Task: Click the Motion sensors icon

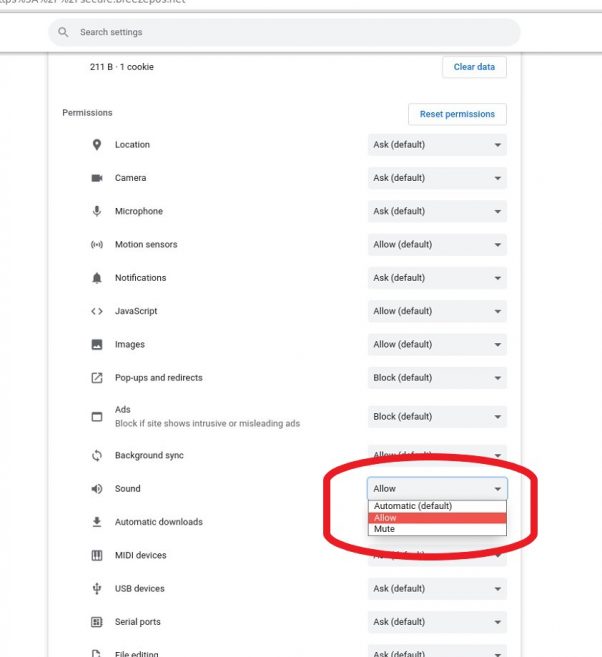Action: point(97,245)
